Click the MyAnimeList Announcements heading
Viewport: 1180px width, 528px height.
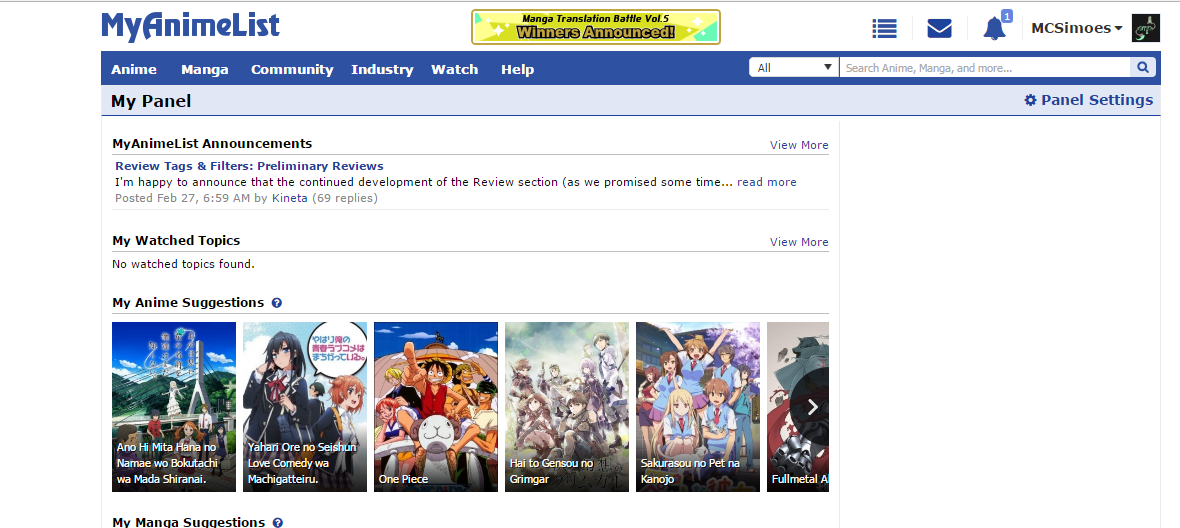click(x=212, y=144)
